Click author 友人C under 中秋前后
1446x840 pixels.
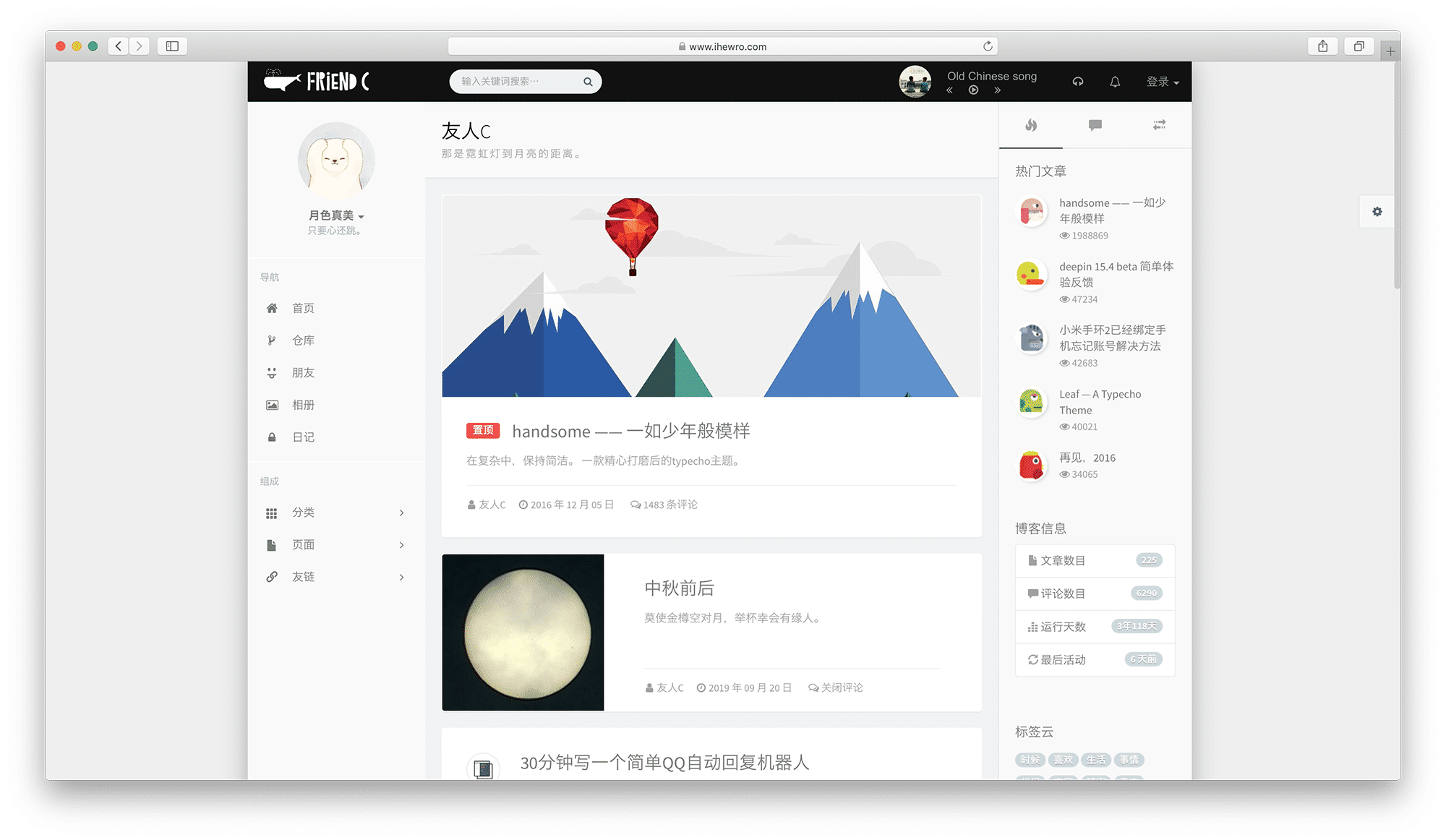[664, 687]
